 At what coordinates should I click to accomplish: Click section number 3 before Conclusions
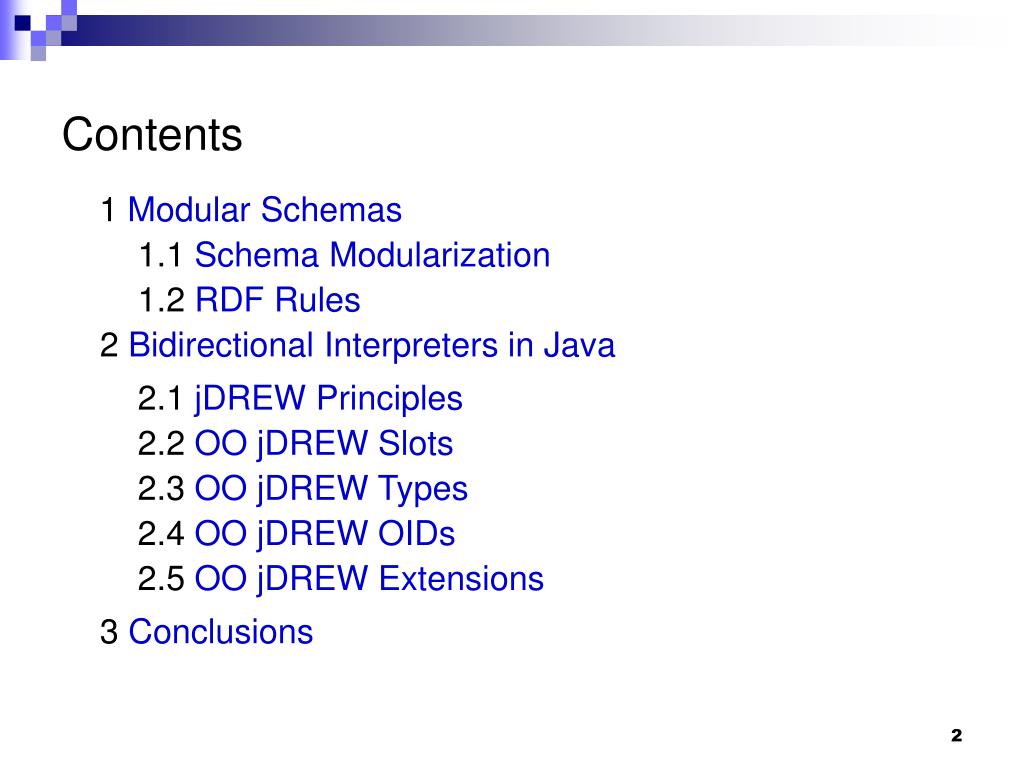pyautogui.click(x=109, y=632)
